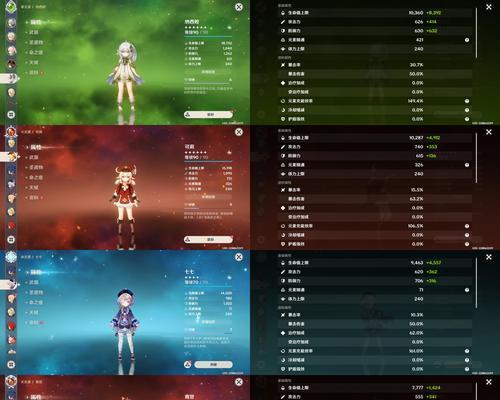Viewport: 500px width, 400px height.
Task: Click the Dendro element icon atop green sidebar
Action: pos(11,6)
